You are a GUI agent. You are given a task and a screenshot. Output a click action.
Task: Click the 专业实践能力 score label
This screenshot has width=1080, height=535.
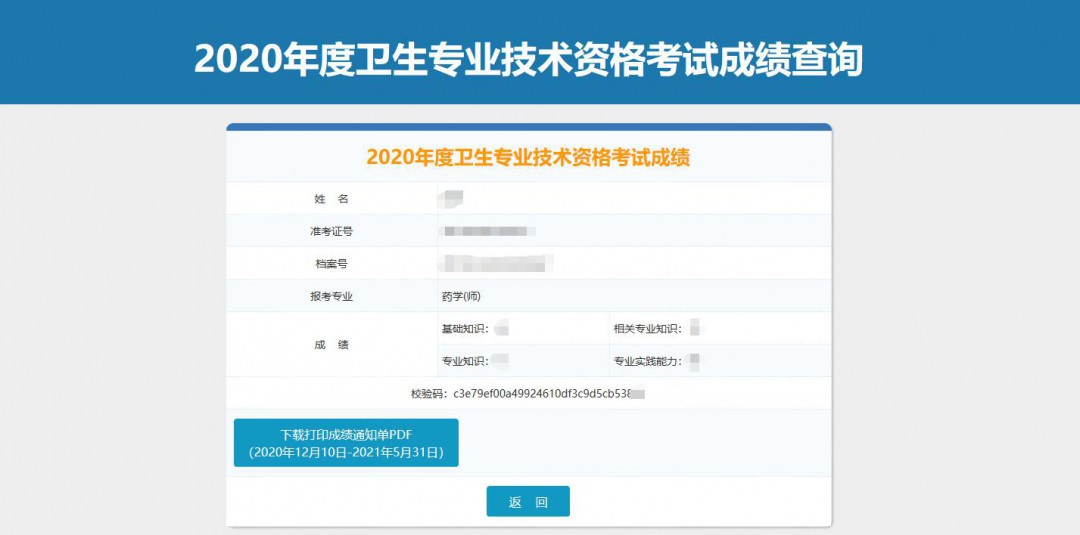click(x=648, y=361)
